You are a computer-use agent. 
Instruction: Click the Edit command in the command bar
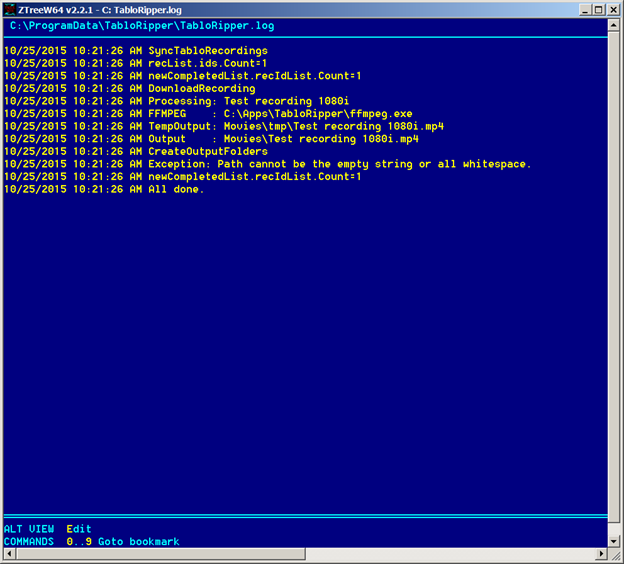tap(79, 529)
